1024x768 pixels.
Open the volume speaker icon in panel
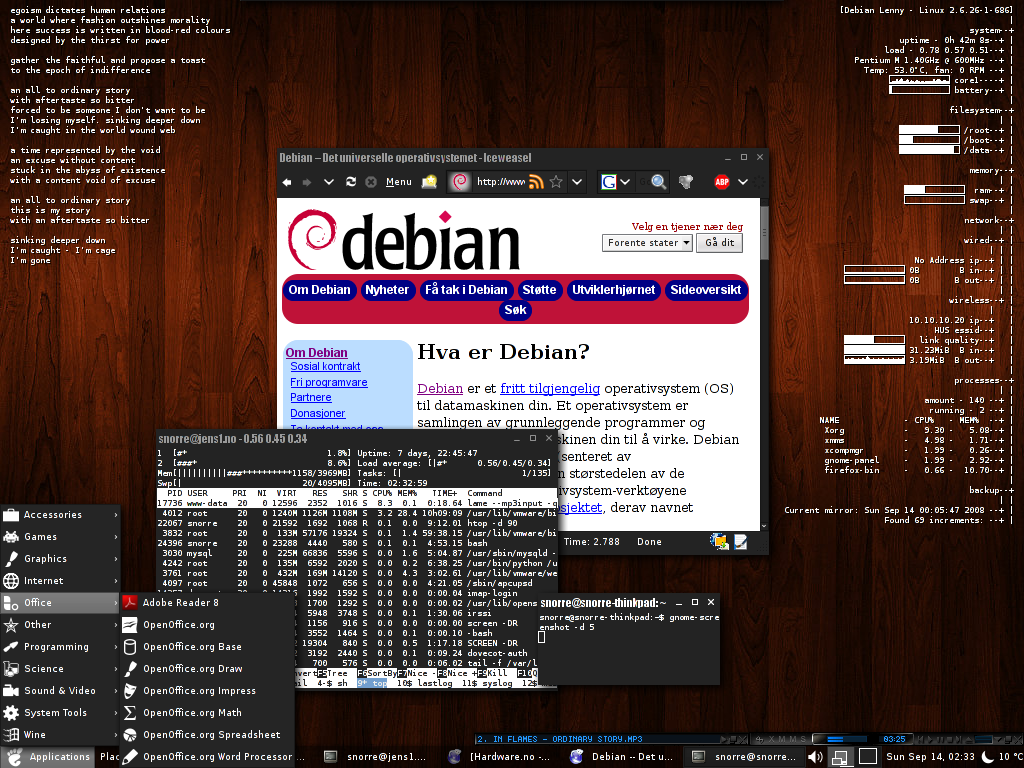click(x=816, y=757)
